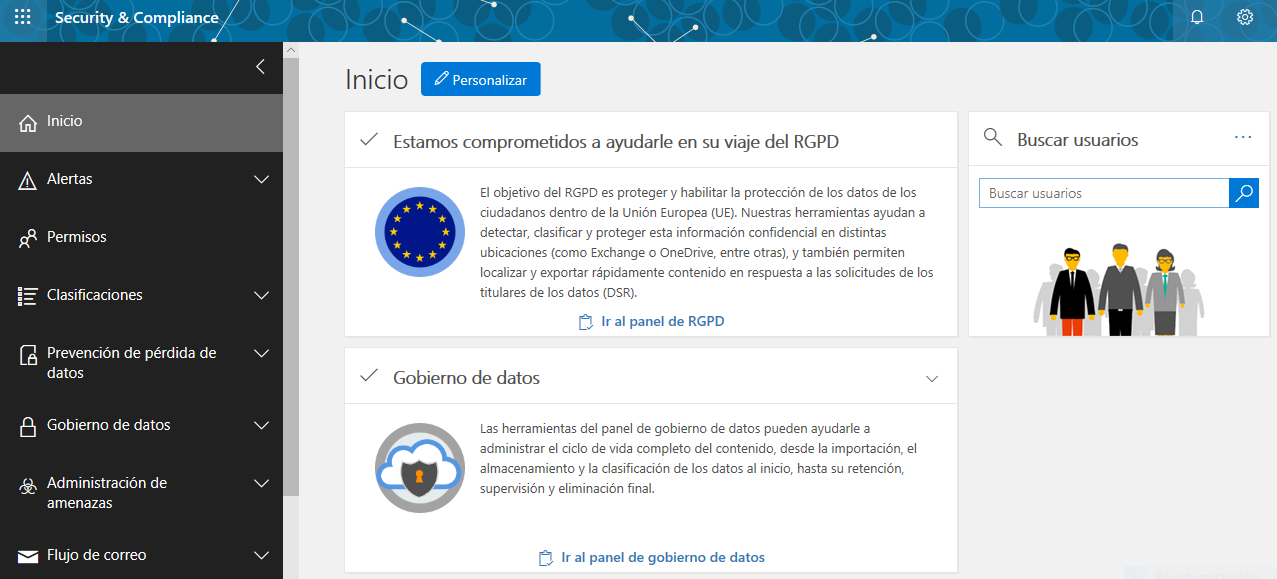
Task: Toggle the checkmark on the RGPD card
Action: click(x=369, y=140)
